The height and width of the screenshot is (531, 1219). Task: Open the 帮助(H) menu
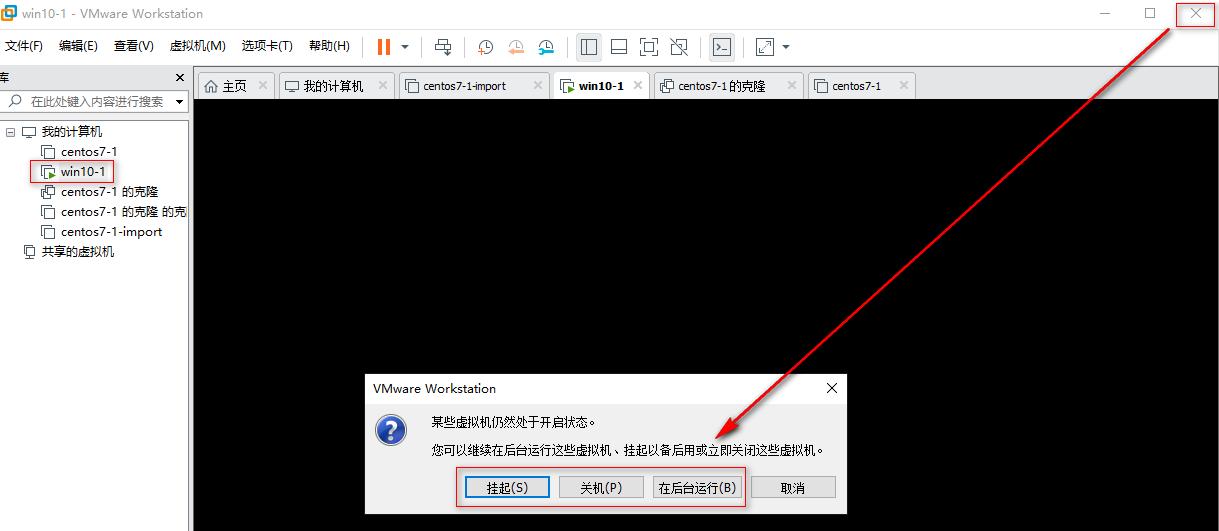[329, 46]
